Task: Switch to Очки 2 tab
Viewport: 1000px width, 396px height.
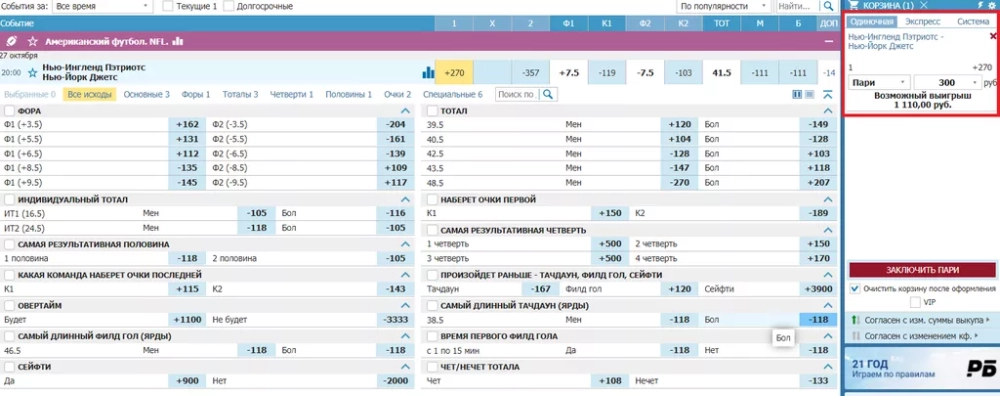Action: pyautogui.click(x=397, y=94)
